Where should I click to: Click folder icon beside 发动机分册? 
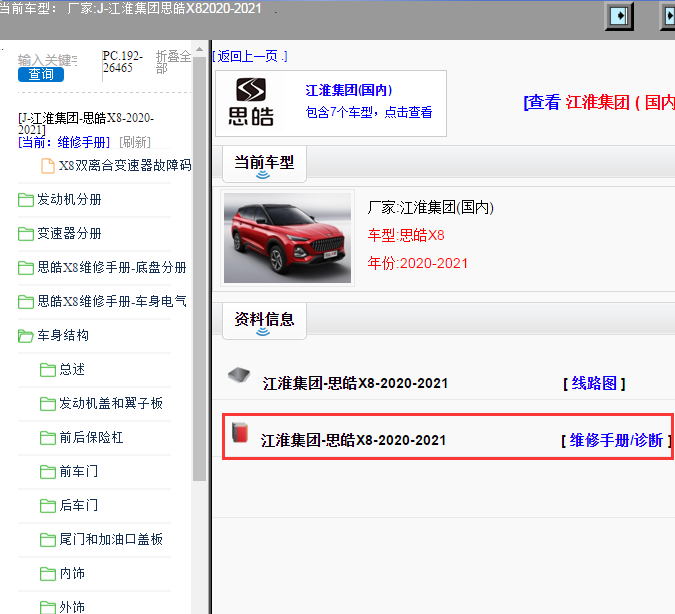click(26, 200)
